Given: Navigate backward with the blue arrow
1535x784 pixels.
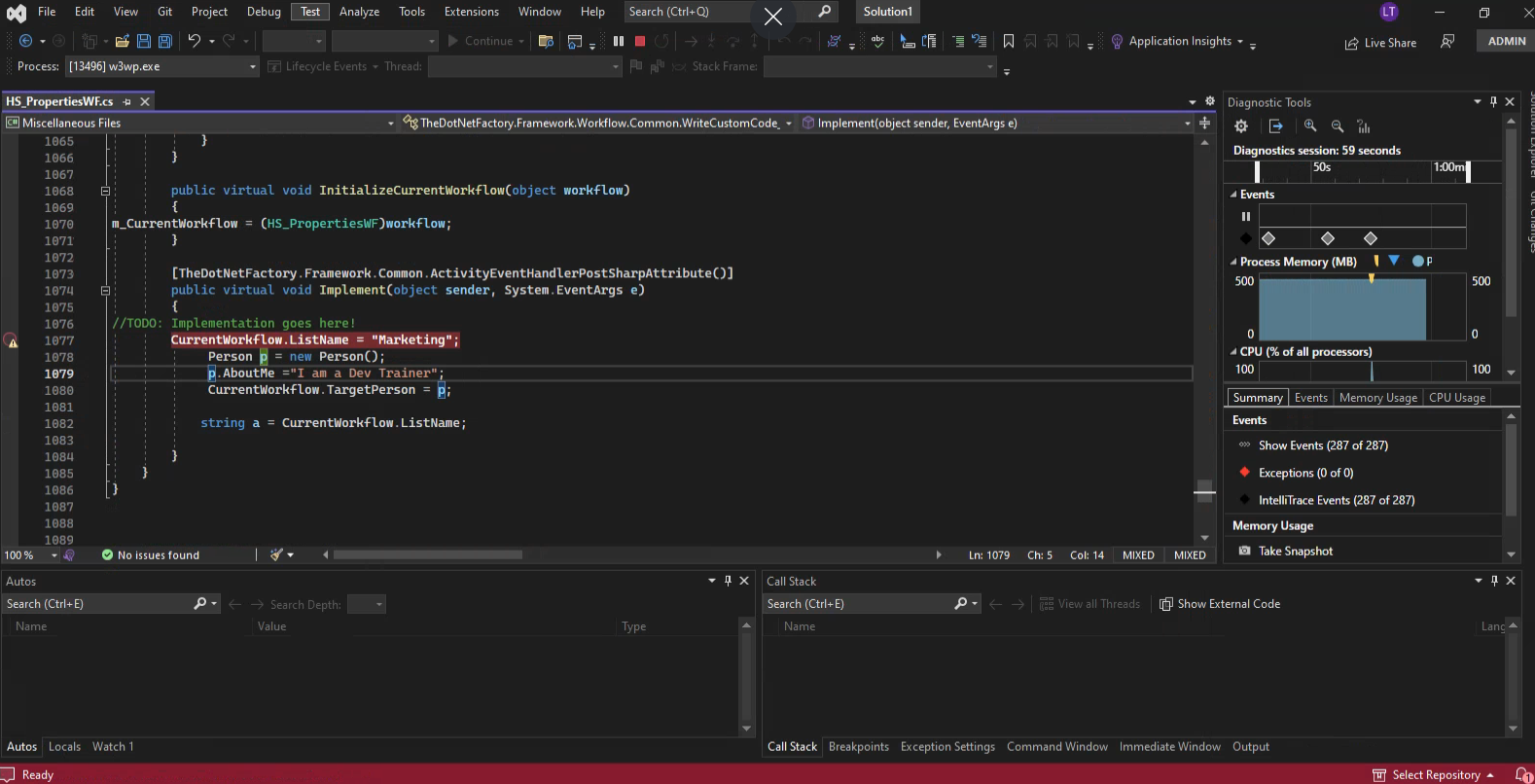Looking at the screenshot, I should click(x=26, y=41).
